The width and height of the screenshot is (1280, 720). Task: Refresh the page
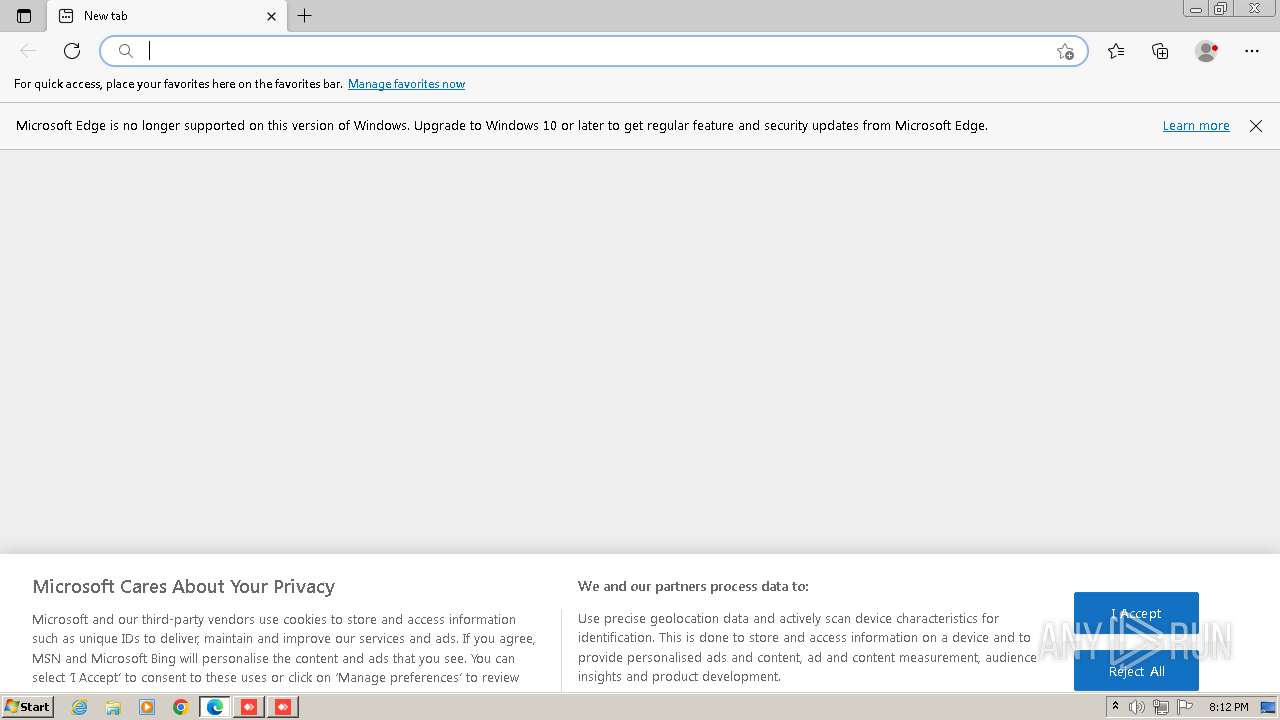(x=72, y=51)
